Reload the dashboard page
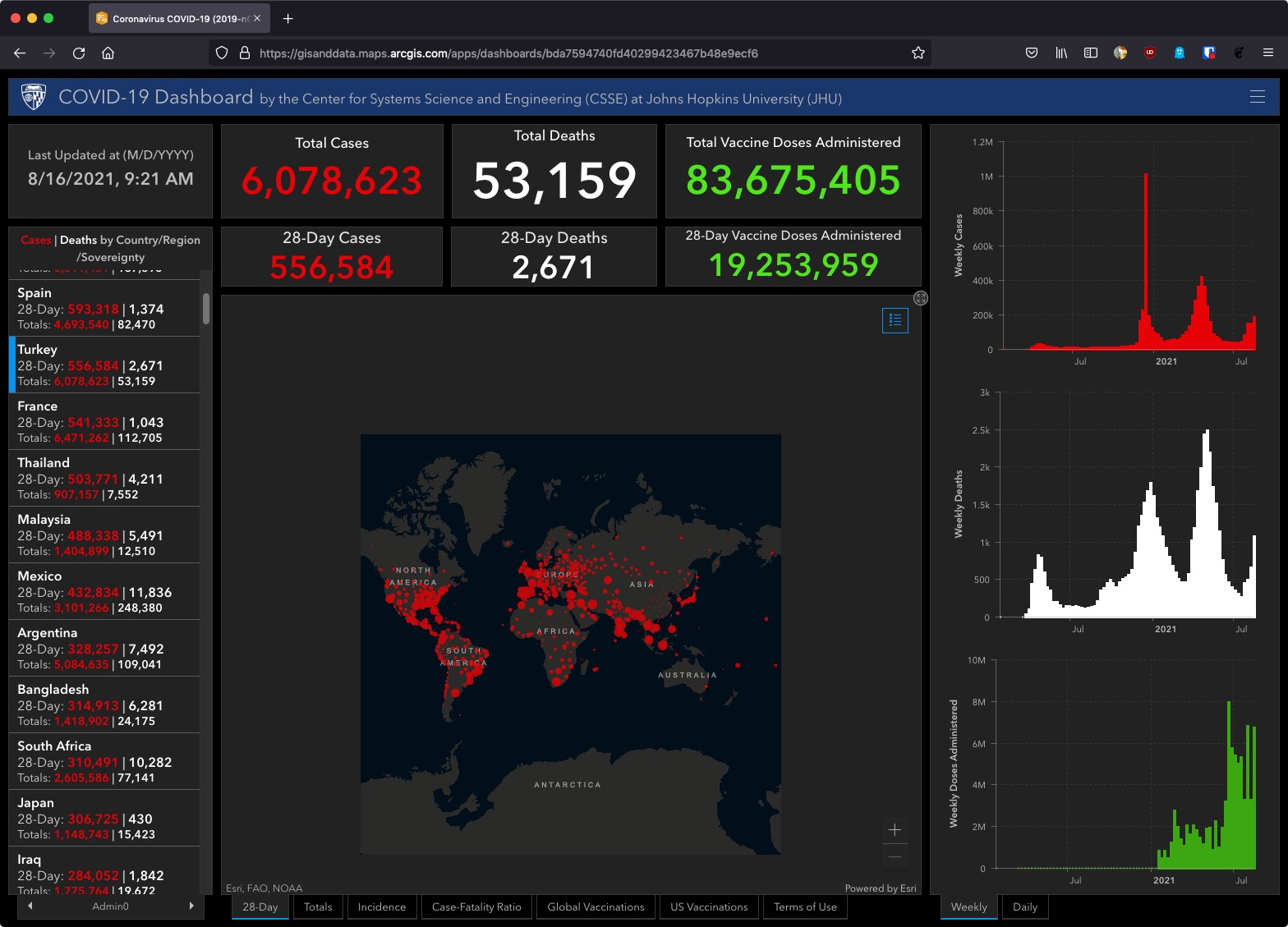The height and width of the screenshot is (927, 1288). [x=79, y=53]
